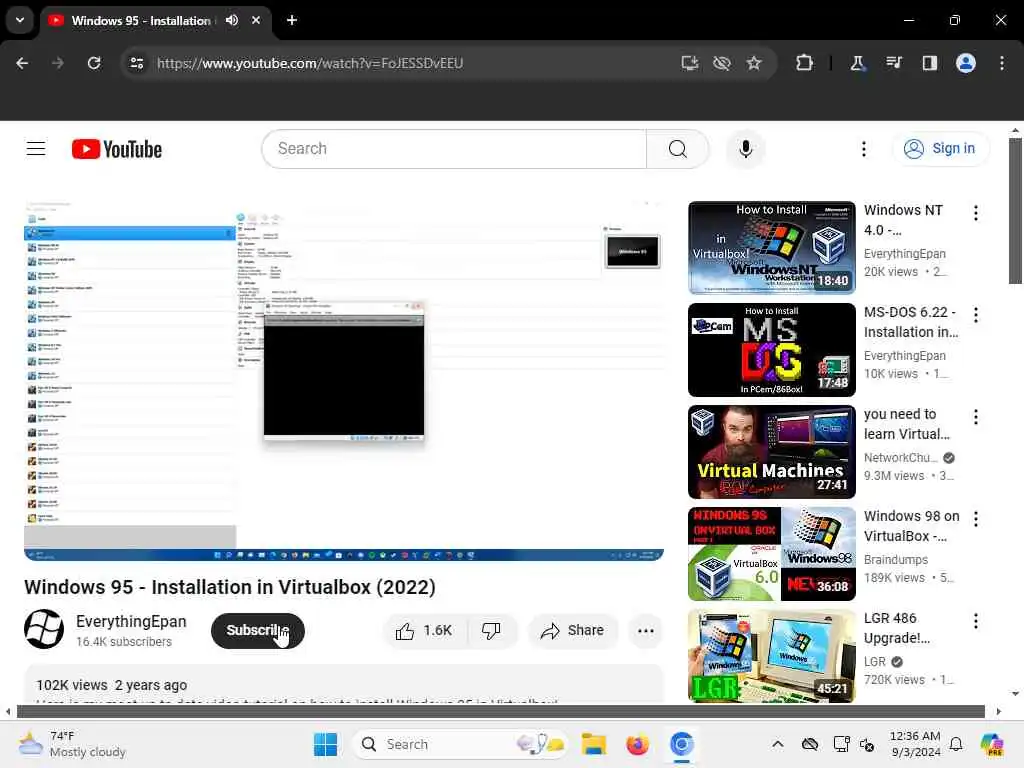Like the video with thumbs up

pyautogui.click(x=424, y=631)
